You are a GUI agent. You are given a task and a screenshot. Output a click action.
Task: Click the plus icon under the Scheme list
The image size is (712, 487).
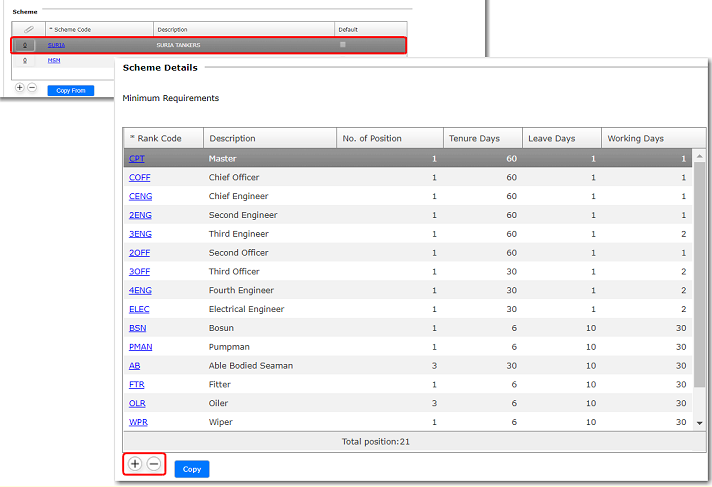[20, 88]
